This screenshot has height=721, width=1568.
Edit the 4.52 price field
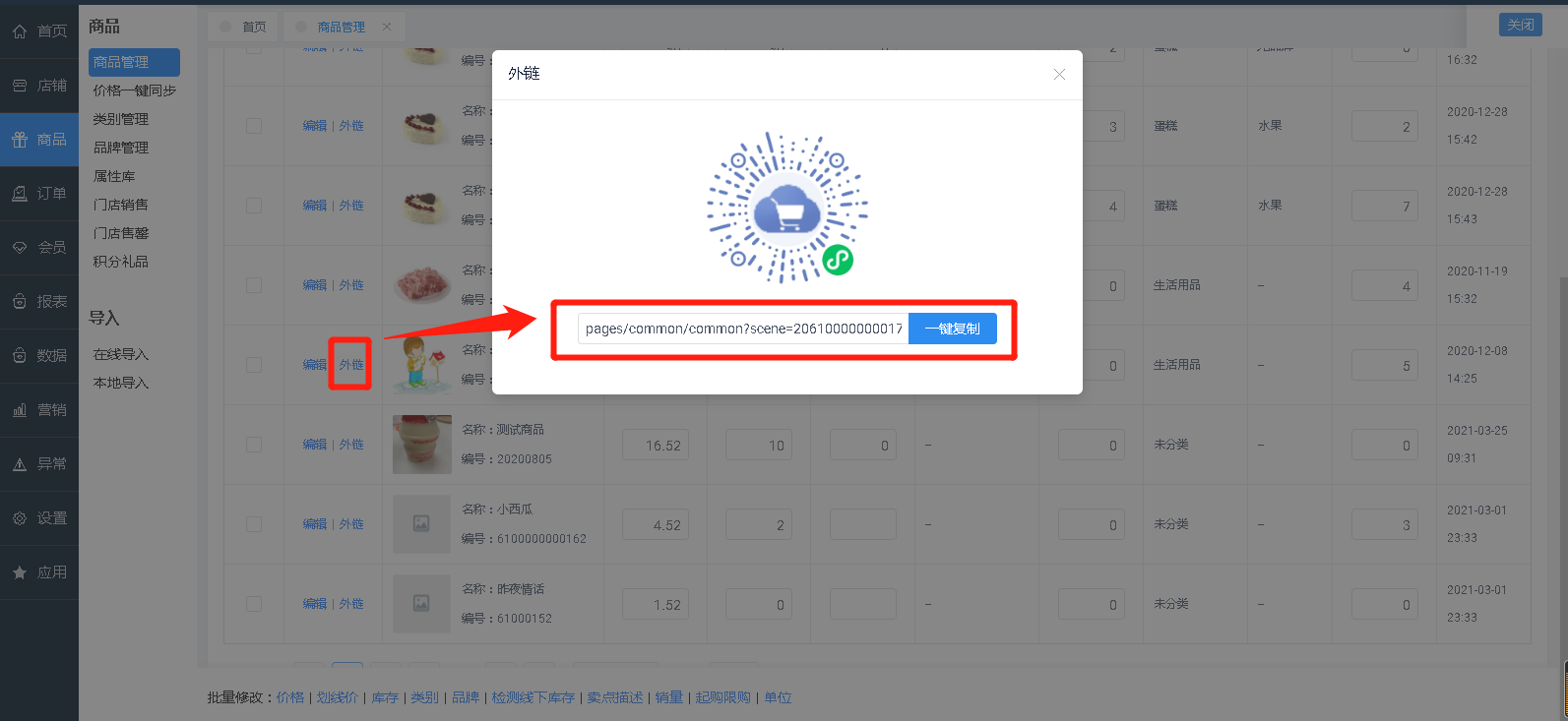pos(655,524)
